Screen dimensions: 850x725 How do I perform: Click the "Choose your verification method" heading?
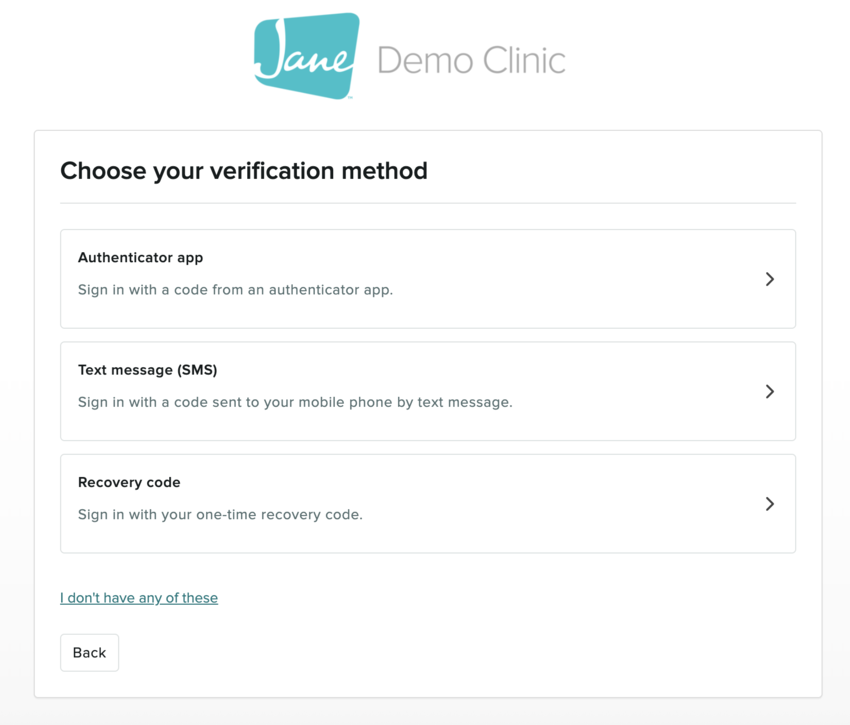pyautogui.click(x=244, y=171)
